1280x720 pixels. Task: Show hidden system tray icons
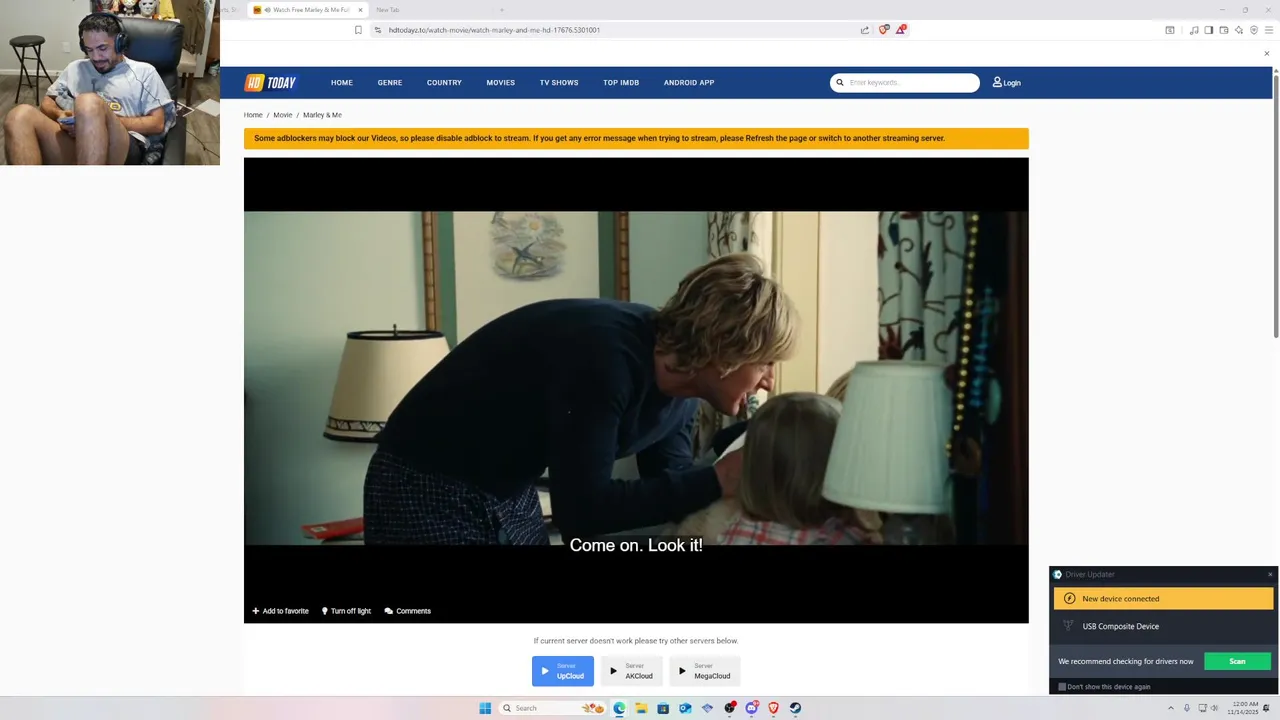click(x=1171, y=708)
